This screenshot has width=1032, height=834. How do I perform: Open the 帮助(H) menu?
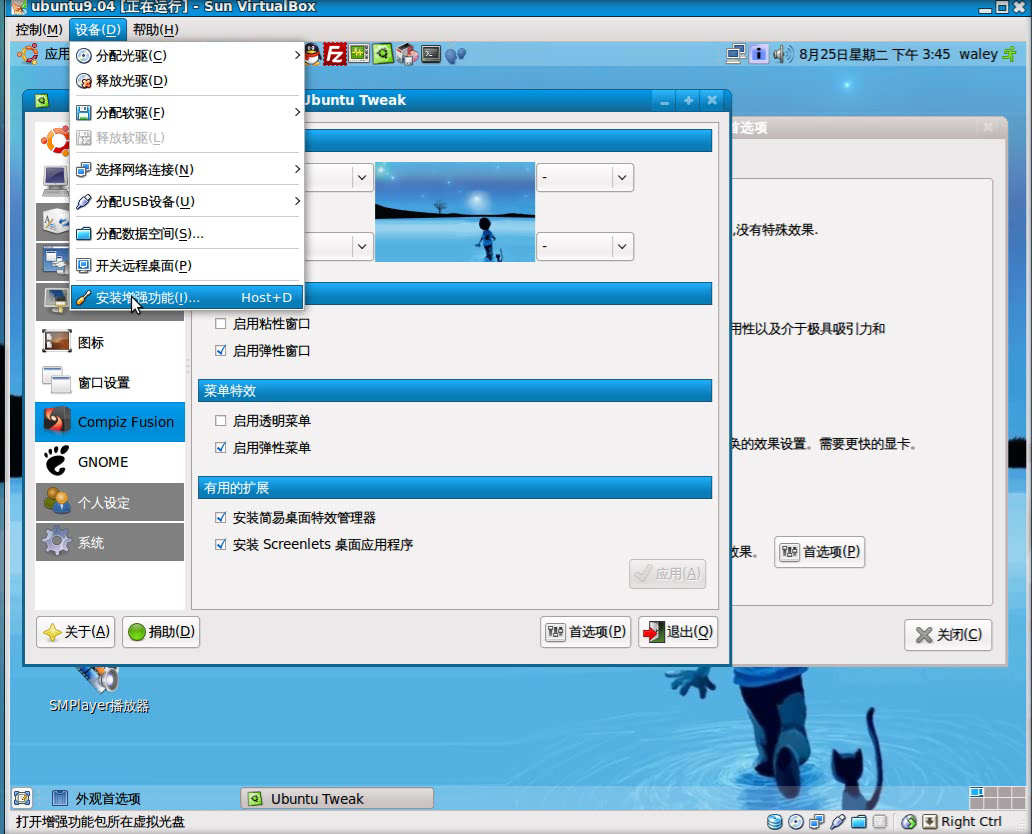[155, 30]
